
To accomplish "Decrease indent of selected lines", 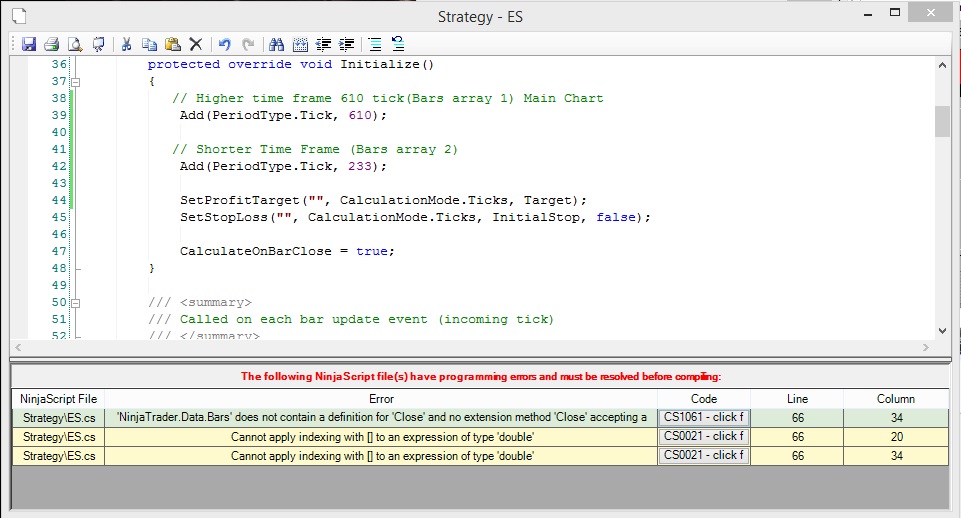I will [x=323, y=44].
